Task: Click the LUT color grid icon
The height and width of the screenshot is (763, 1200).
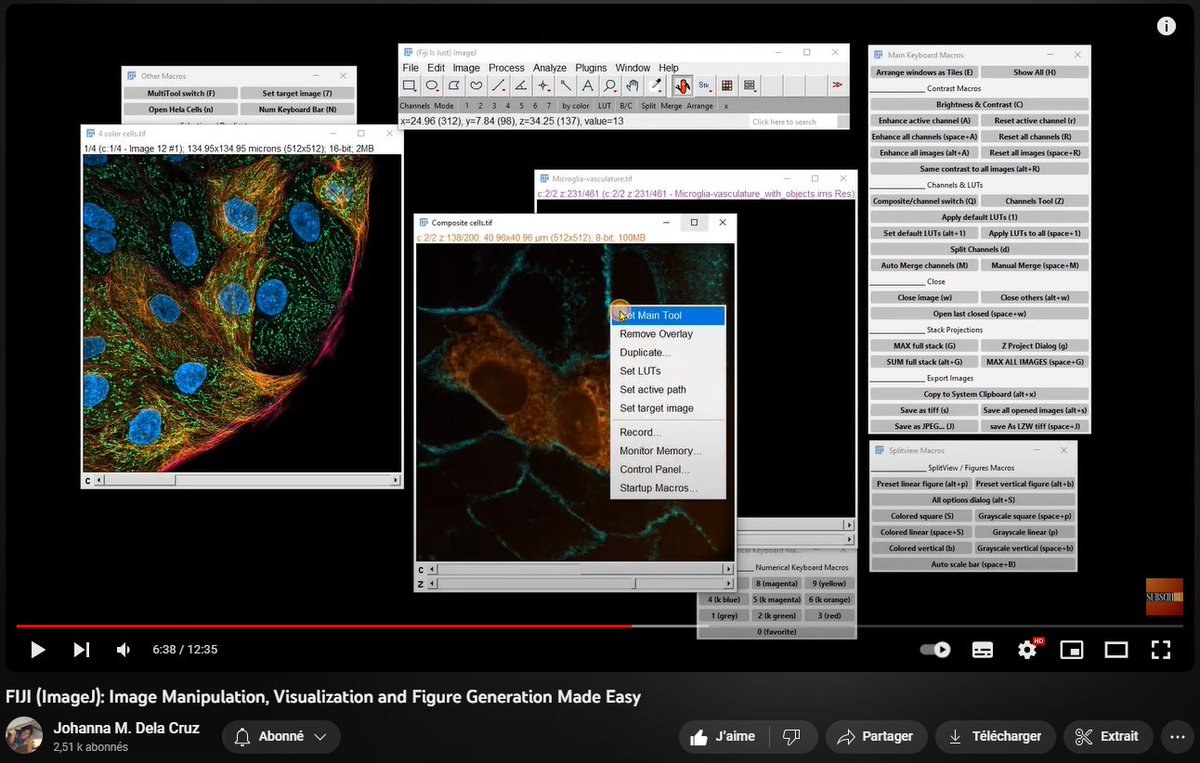Action: [x=727, y=86]
